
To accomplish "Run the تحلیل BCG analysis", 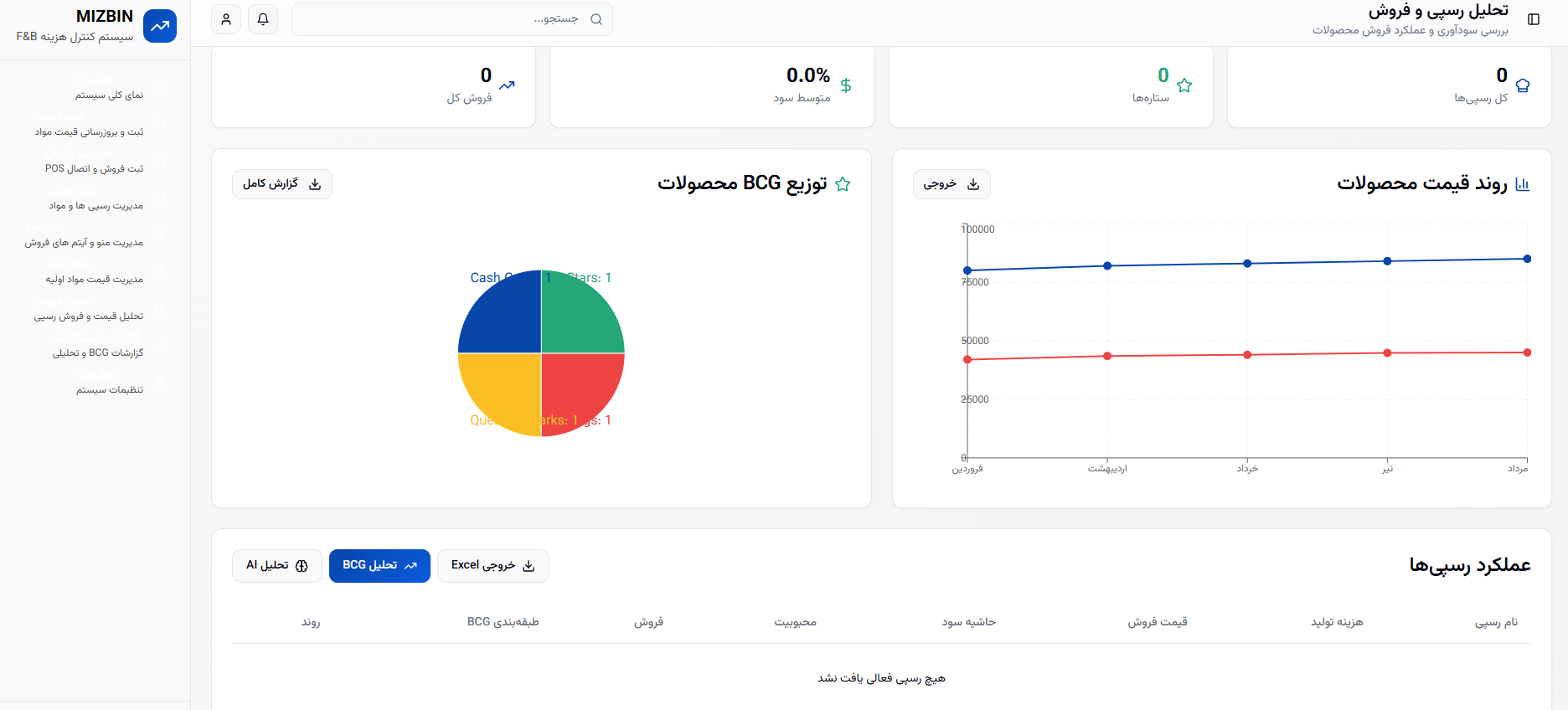I will (x=379, y=566).
